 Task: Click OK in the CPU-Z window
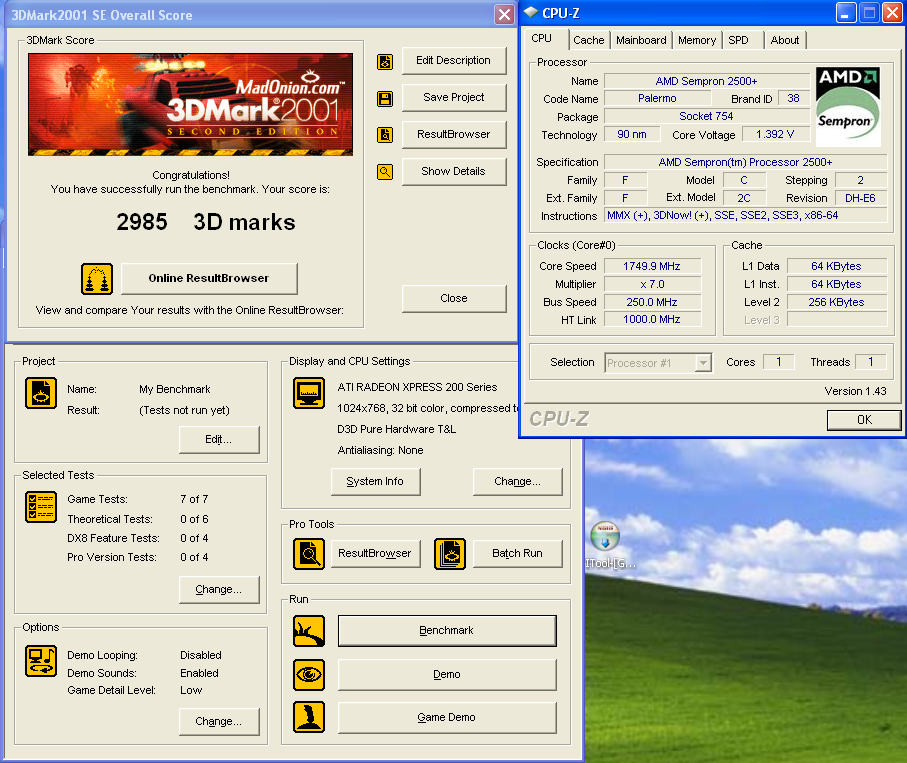click(864, 420)
